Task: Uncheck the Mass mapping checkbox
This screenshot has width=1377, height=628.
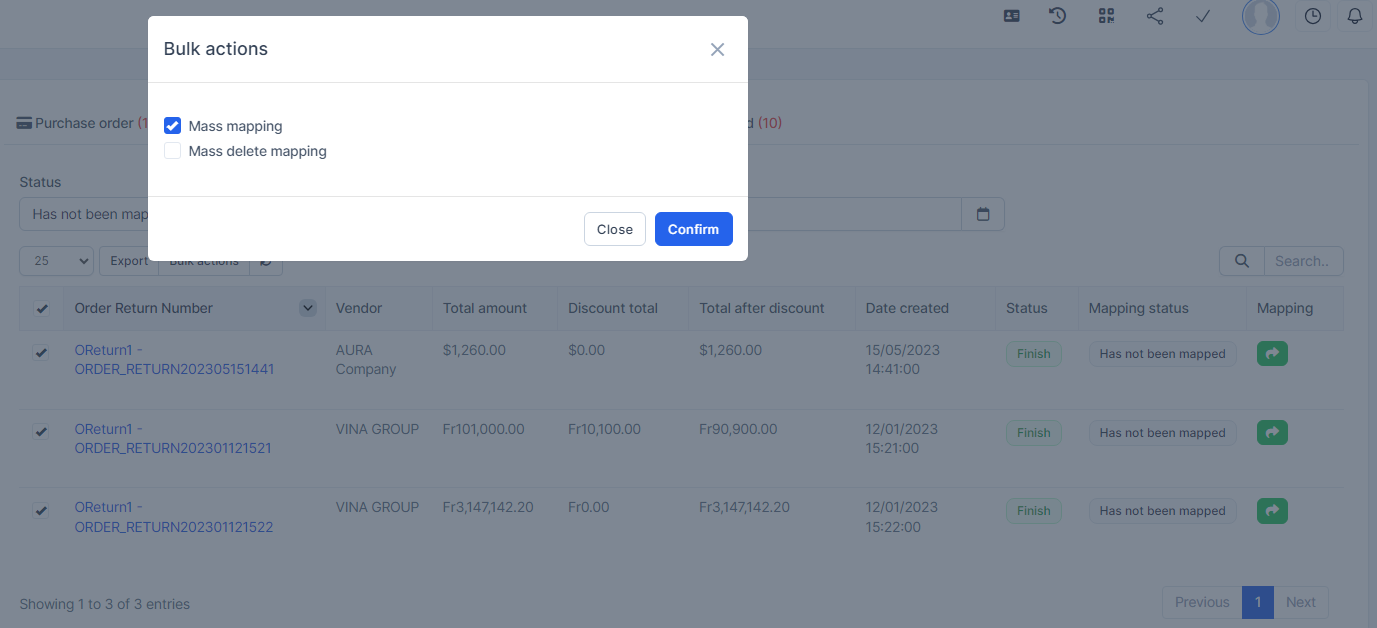Action: (x=172, y=126)
